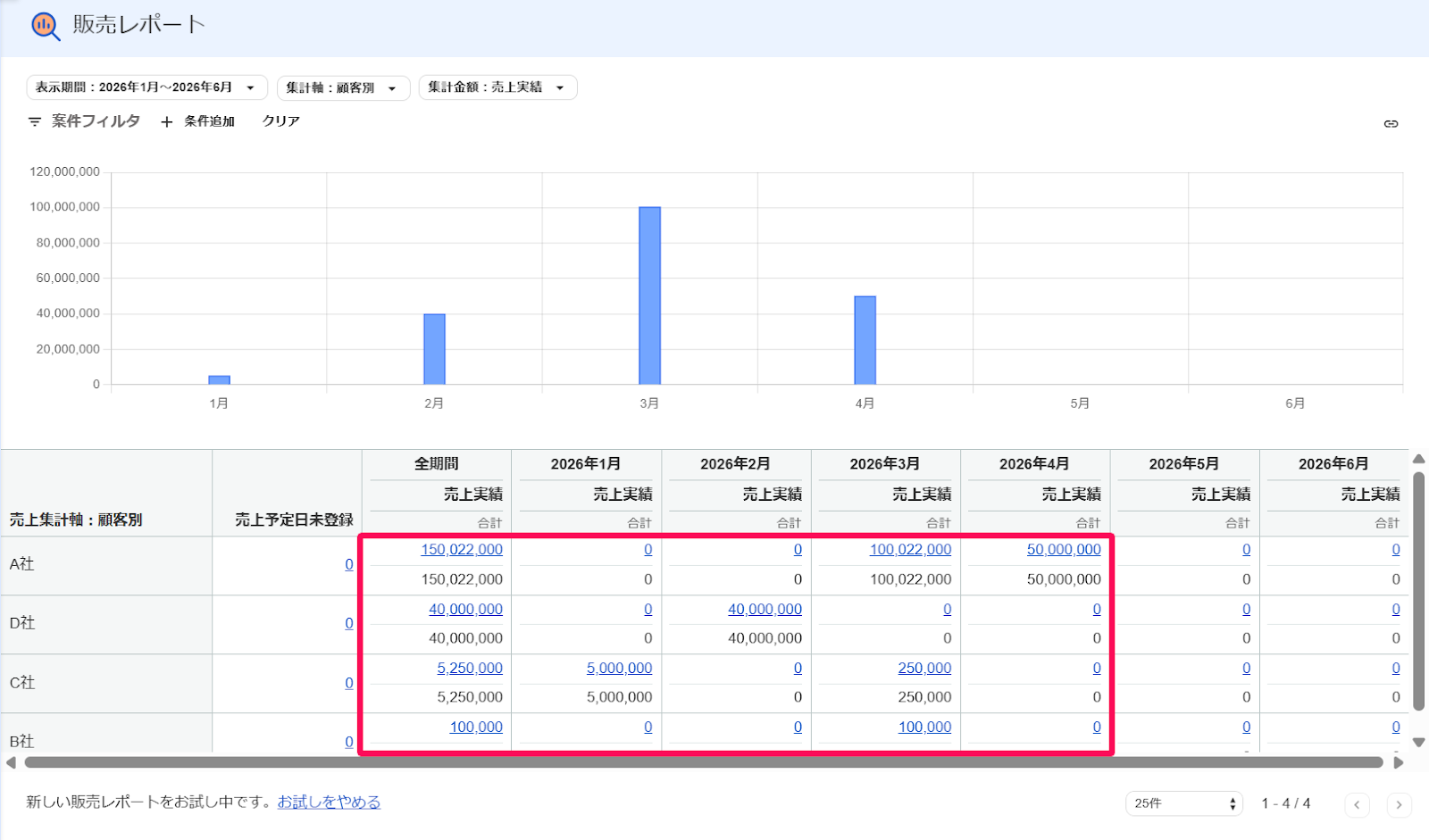Open B社 全期間 link 100,000
Viewport: 1429px width, 840px height.
click(x=476, y=727)
